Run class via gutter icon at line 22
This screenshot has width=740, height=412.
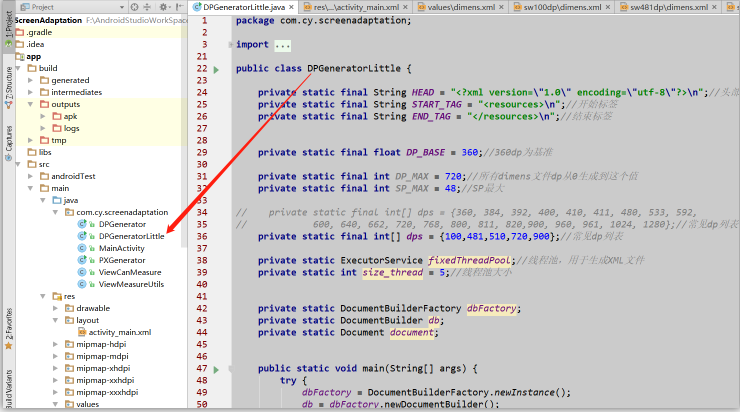click(x=216, y=69)
